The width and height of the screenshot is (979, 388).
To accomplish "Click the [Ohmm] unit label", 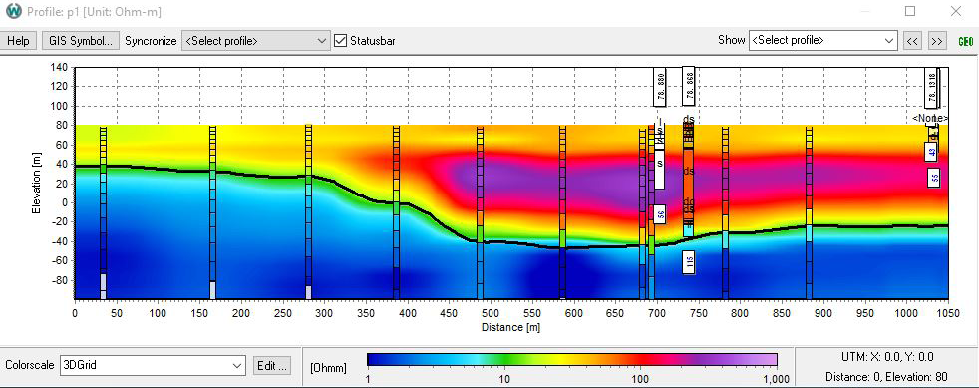I will (328, 367).
